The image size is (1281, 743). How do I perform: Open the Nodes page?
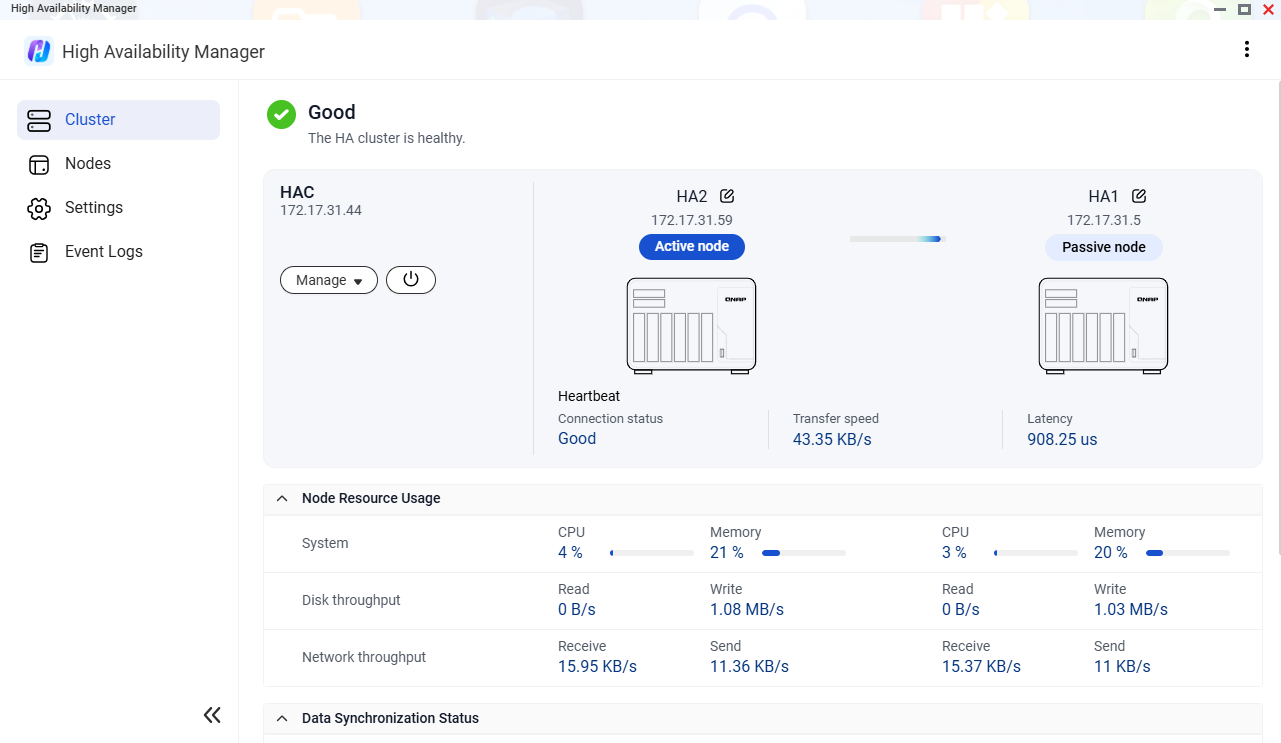coord(118,164)
